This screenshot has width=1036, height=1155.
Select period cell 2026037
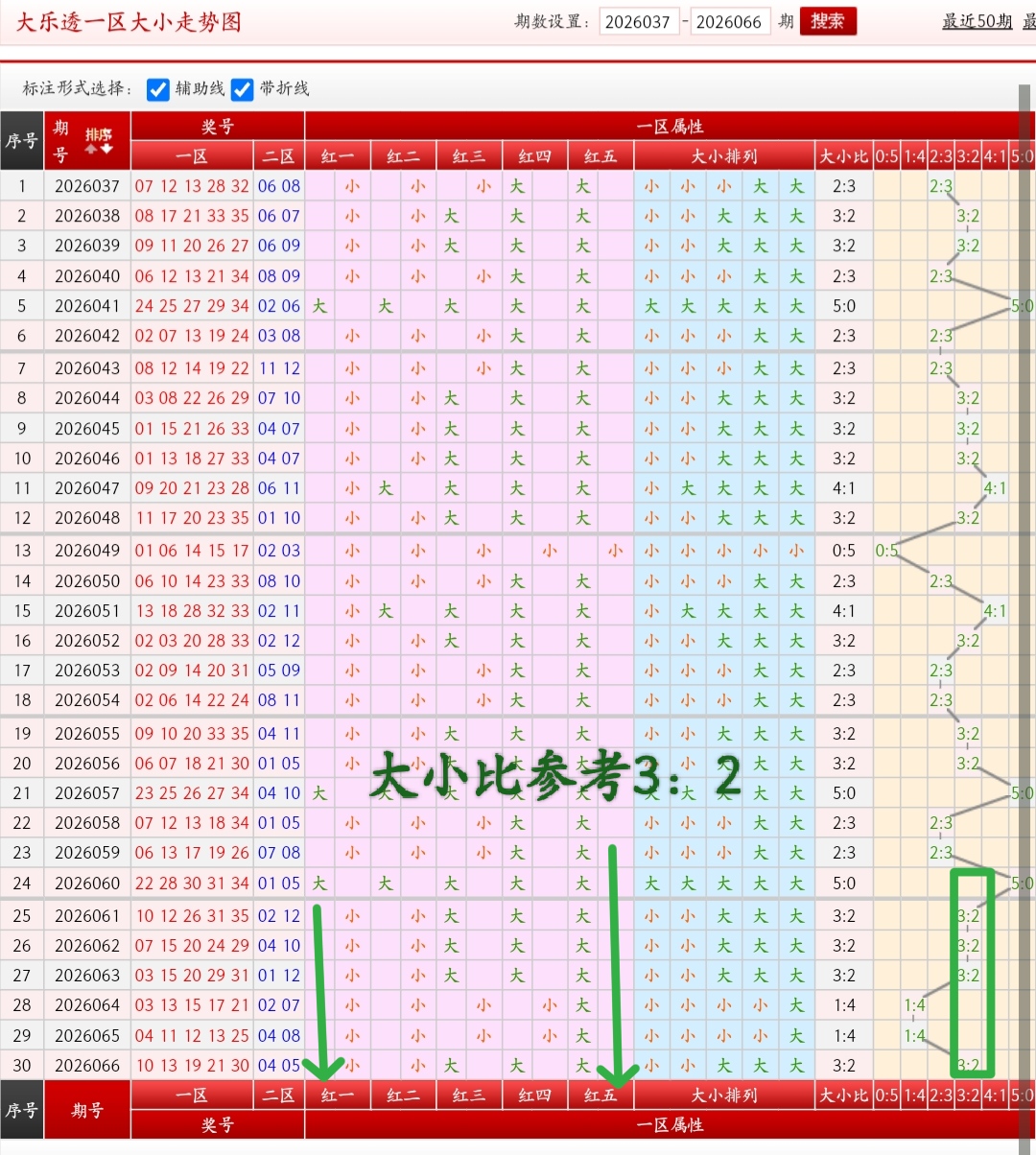[x=87, y=186]
